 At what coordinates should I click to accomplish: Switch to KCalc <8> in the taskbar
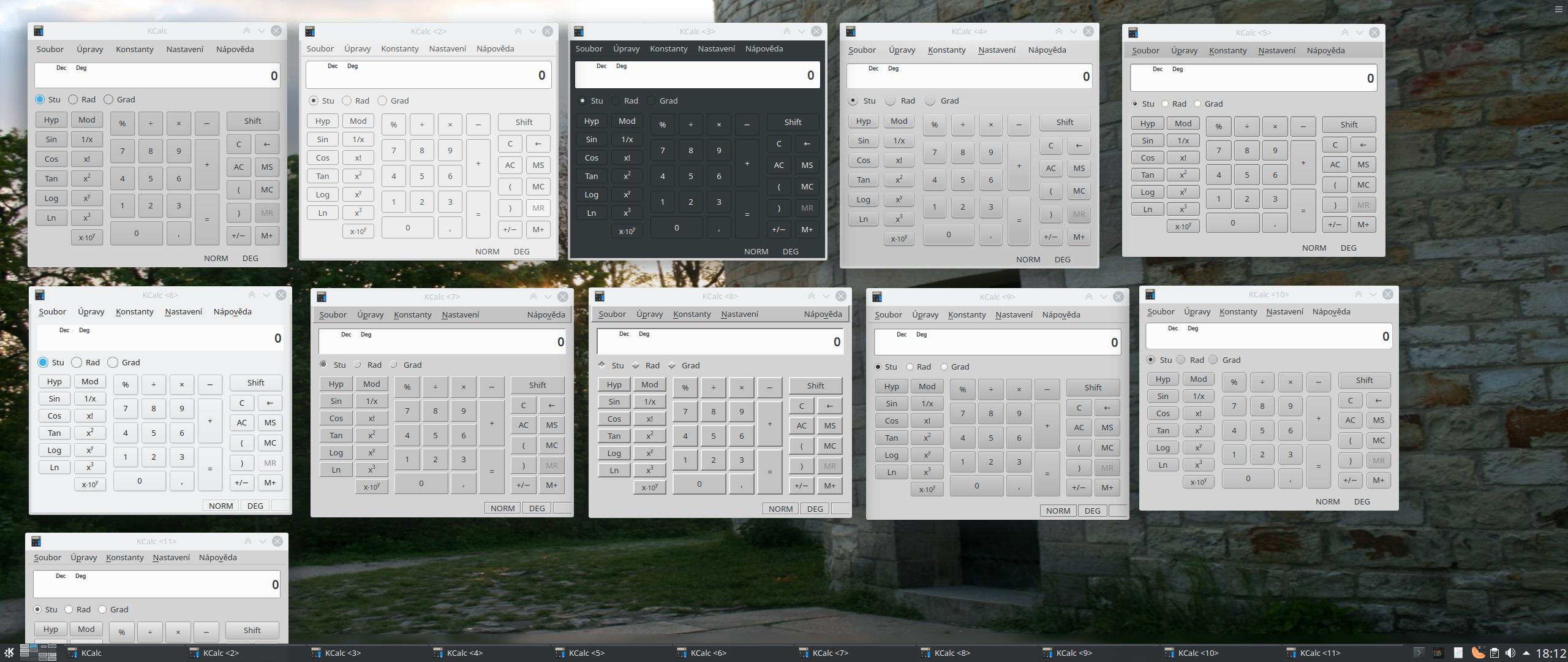point(976,653)
